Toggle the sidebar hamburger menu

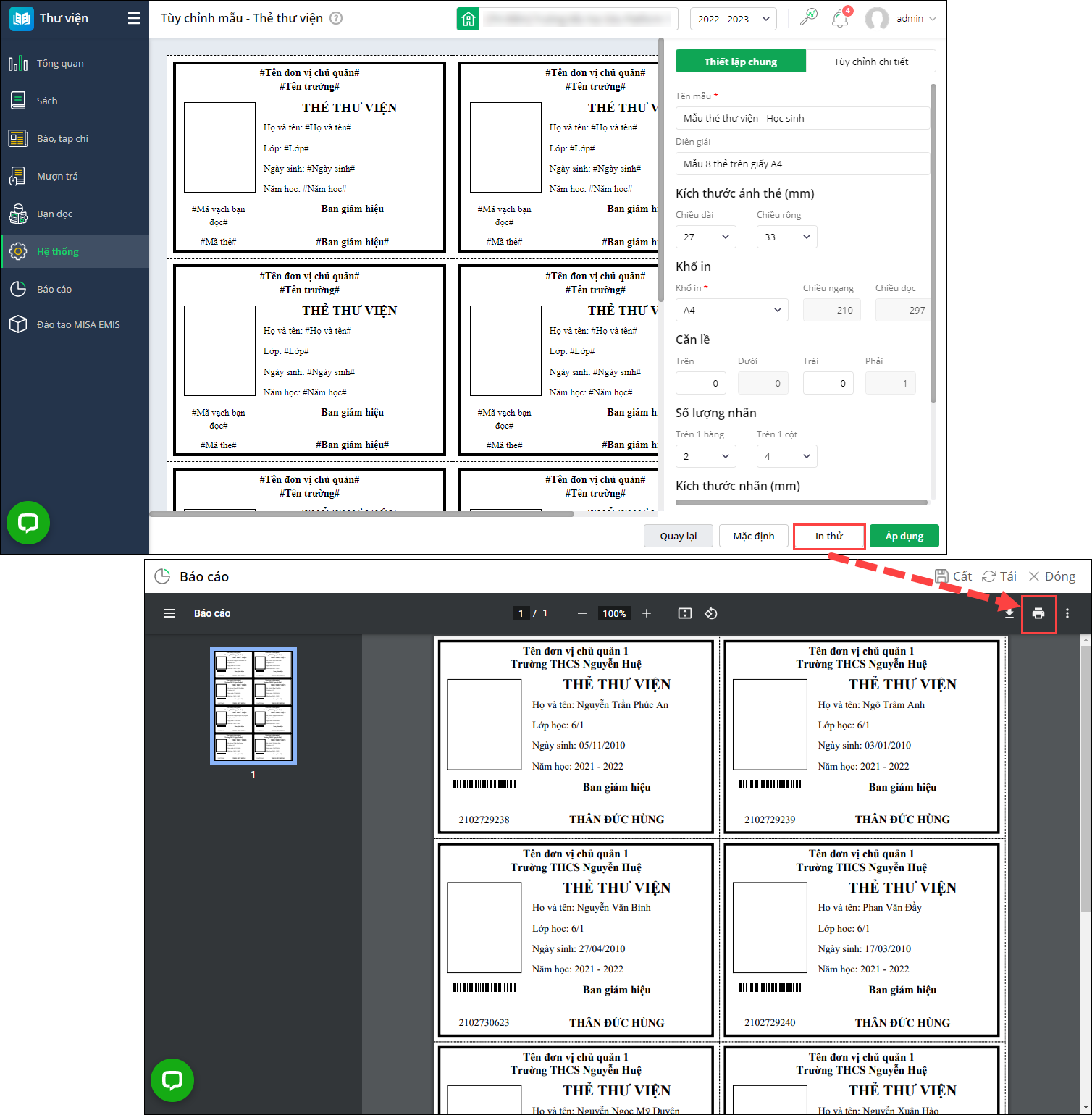pos(134,18)
